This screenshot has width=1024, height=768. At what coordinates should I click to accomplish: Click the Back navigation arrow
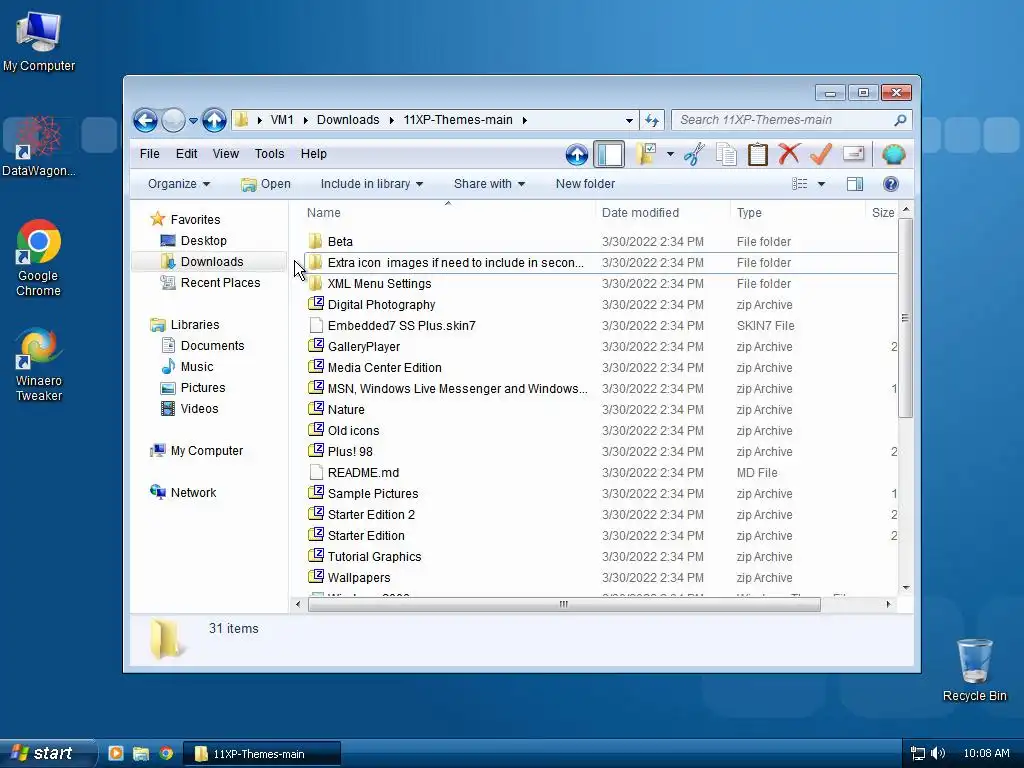(x=145, y=120)
